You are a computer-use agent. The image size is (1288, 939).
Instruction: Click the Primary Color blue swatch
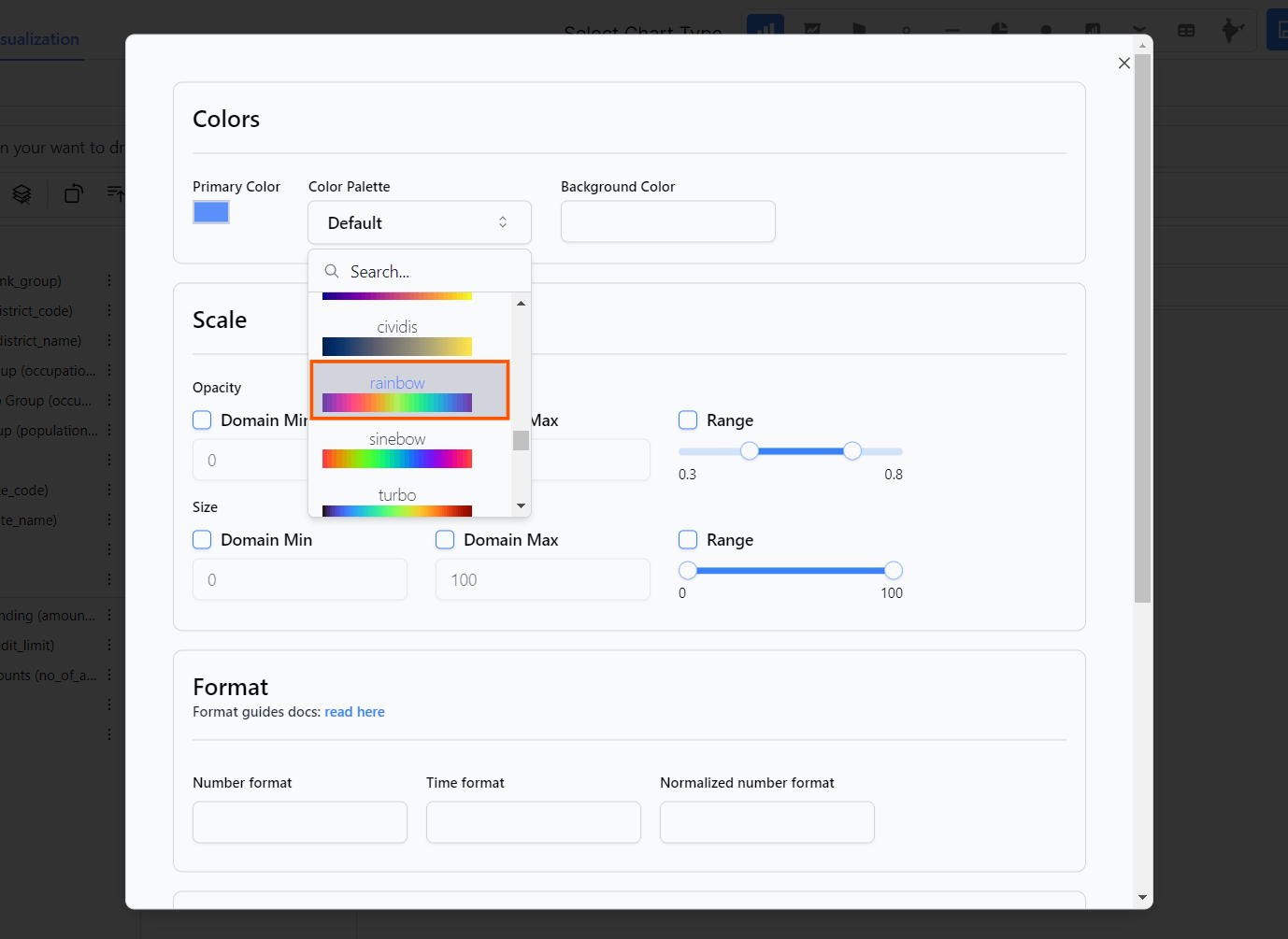click(x=211, y=212)
